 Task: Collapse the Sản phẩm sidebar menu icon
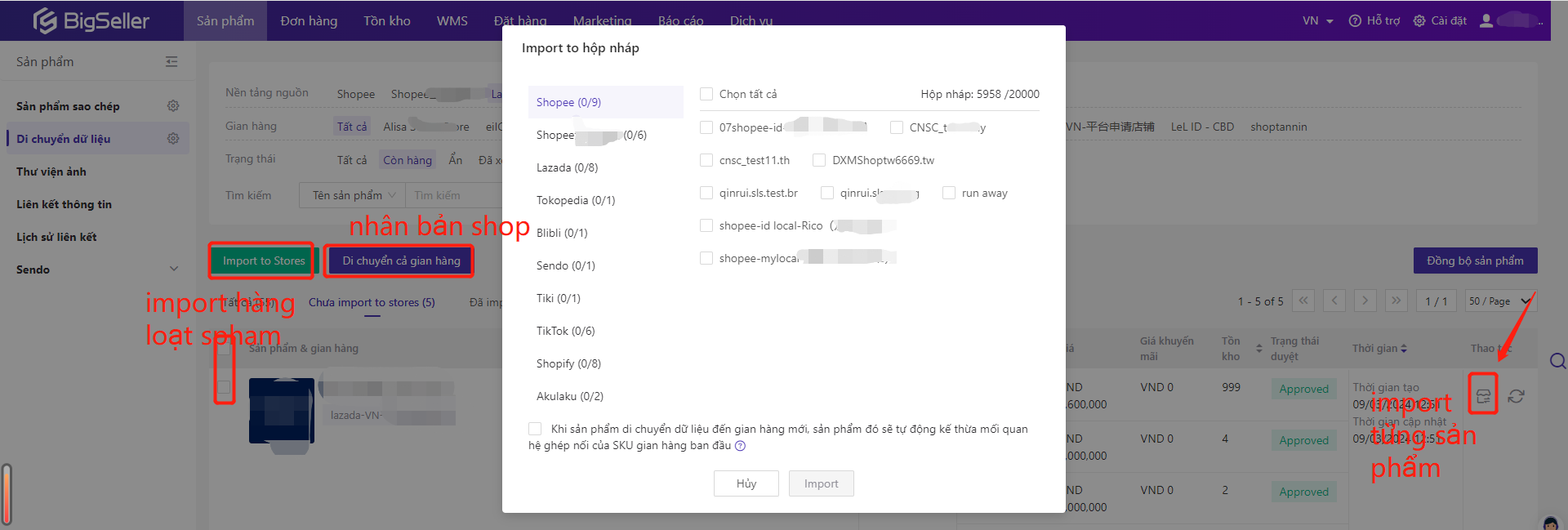coord(171,62)
